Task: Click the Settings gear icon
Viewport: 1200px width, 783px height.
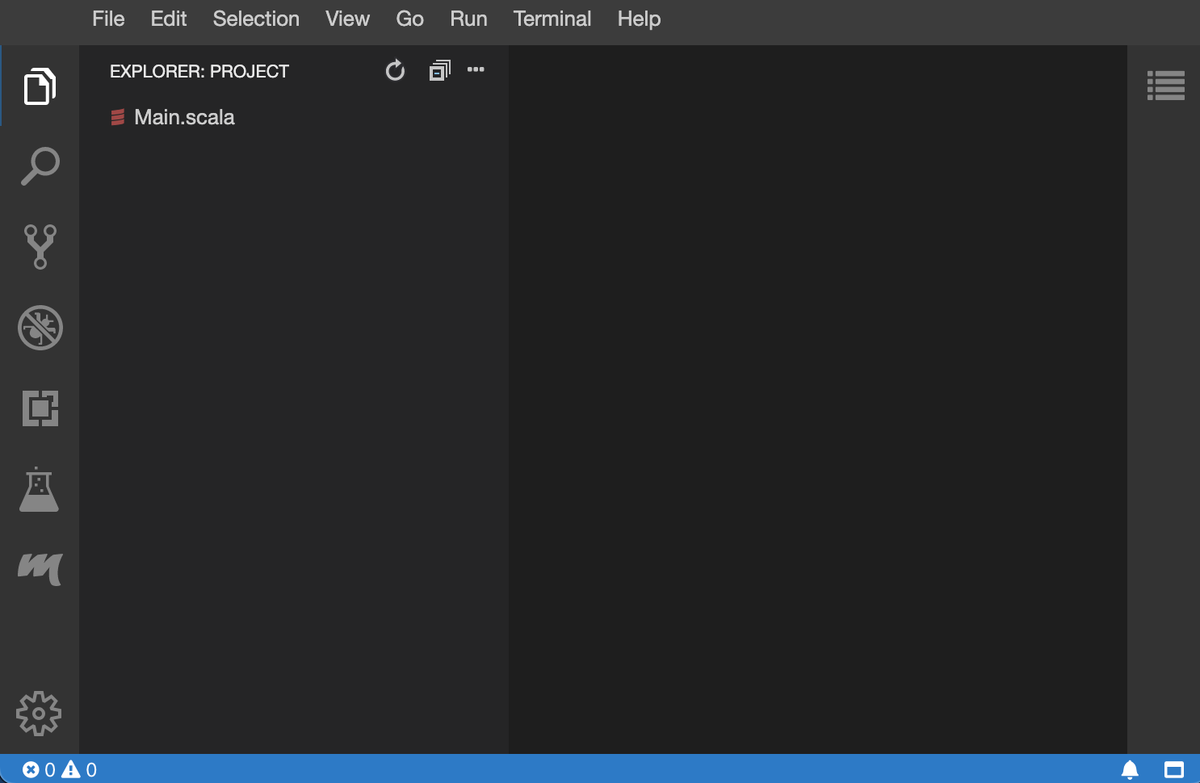Action: [x=40, y=713]
